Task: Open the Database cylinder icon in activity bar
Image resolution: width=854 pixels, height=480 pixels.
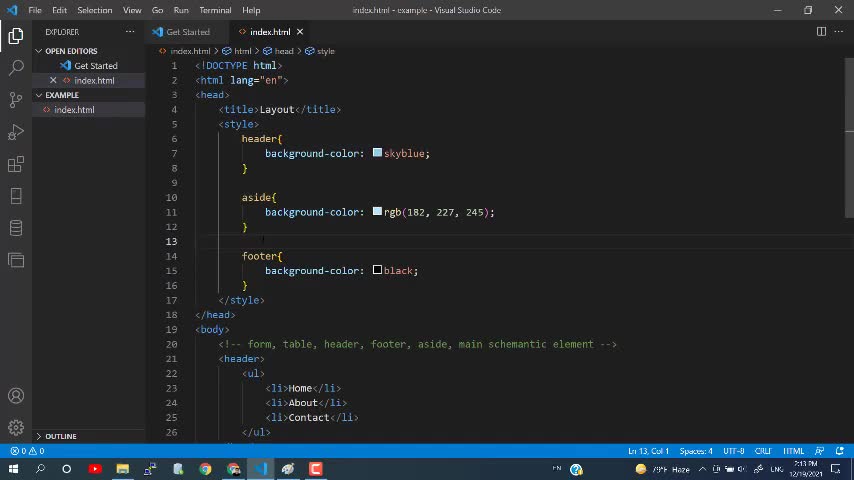Action: click(16, 228)
